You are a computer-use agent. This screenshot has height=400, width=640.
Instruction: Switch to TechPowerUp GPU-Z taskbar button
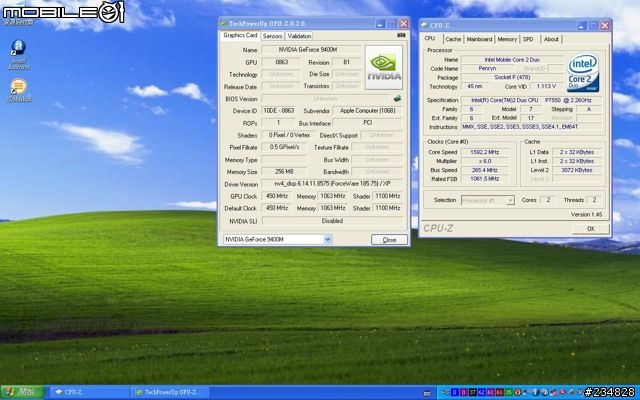171,393
